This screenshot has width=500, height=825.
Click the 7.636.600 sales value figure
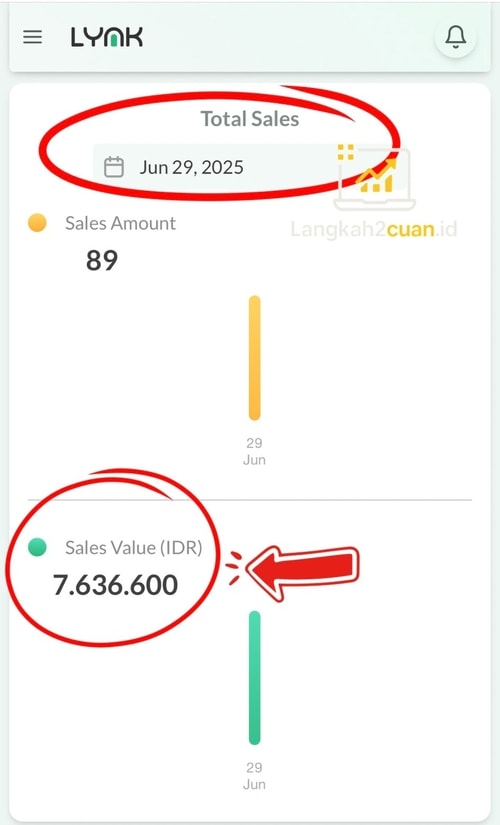(116, 585)
